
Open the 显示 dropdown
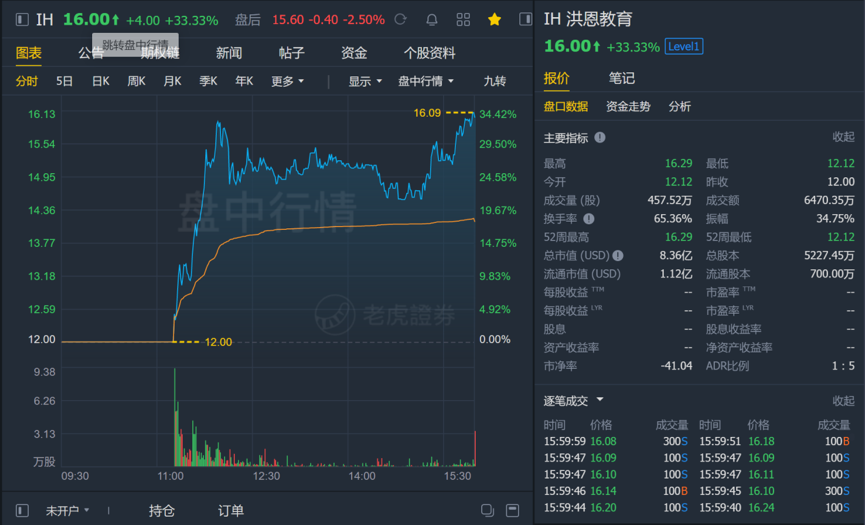(365, 81)
